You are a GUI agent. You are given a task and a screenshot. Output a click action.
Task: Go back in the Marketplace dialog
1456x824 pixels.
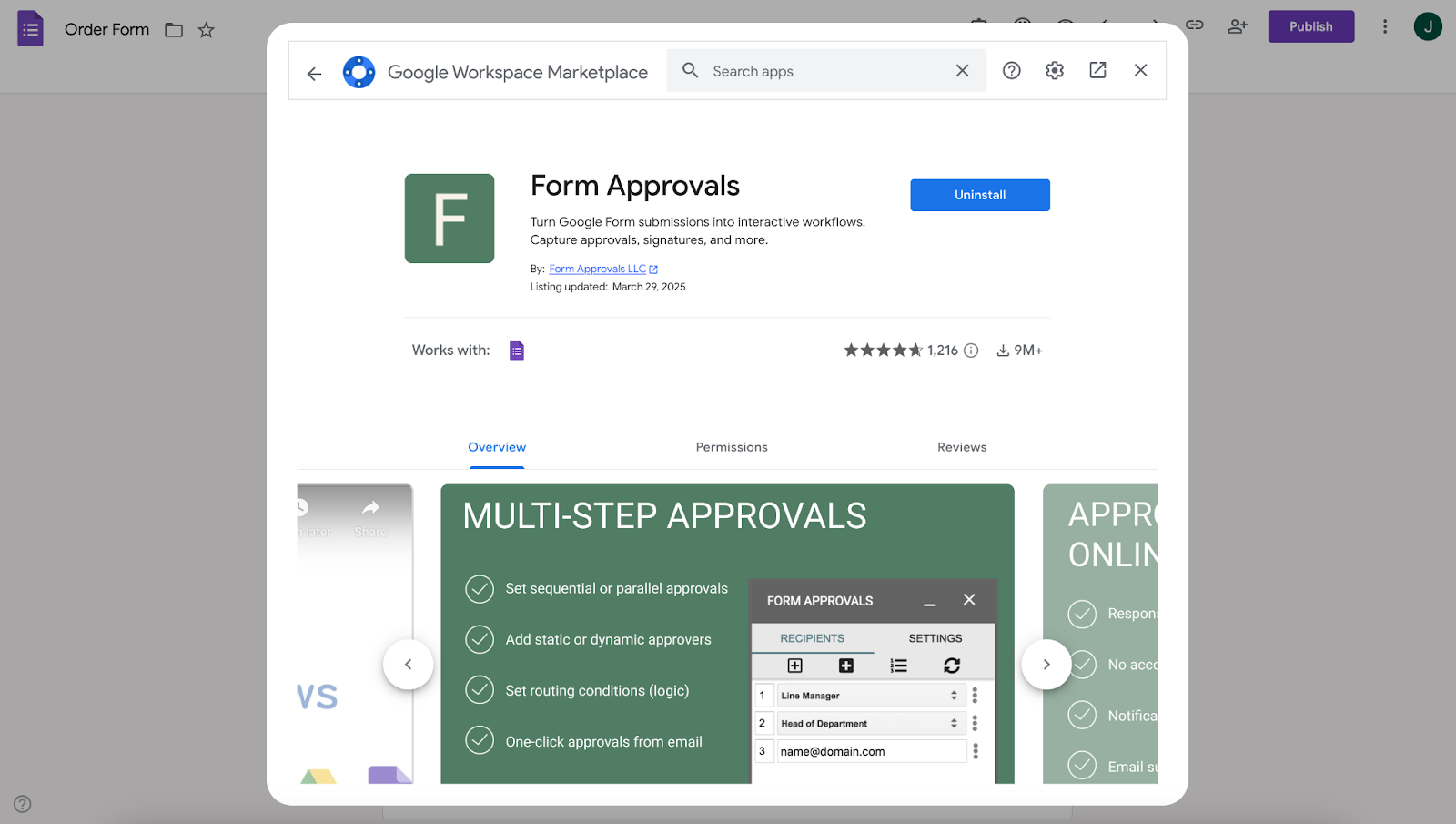pyautogui.click(x=314, y=74)
